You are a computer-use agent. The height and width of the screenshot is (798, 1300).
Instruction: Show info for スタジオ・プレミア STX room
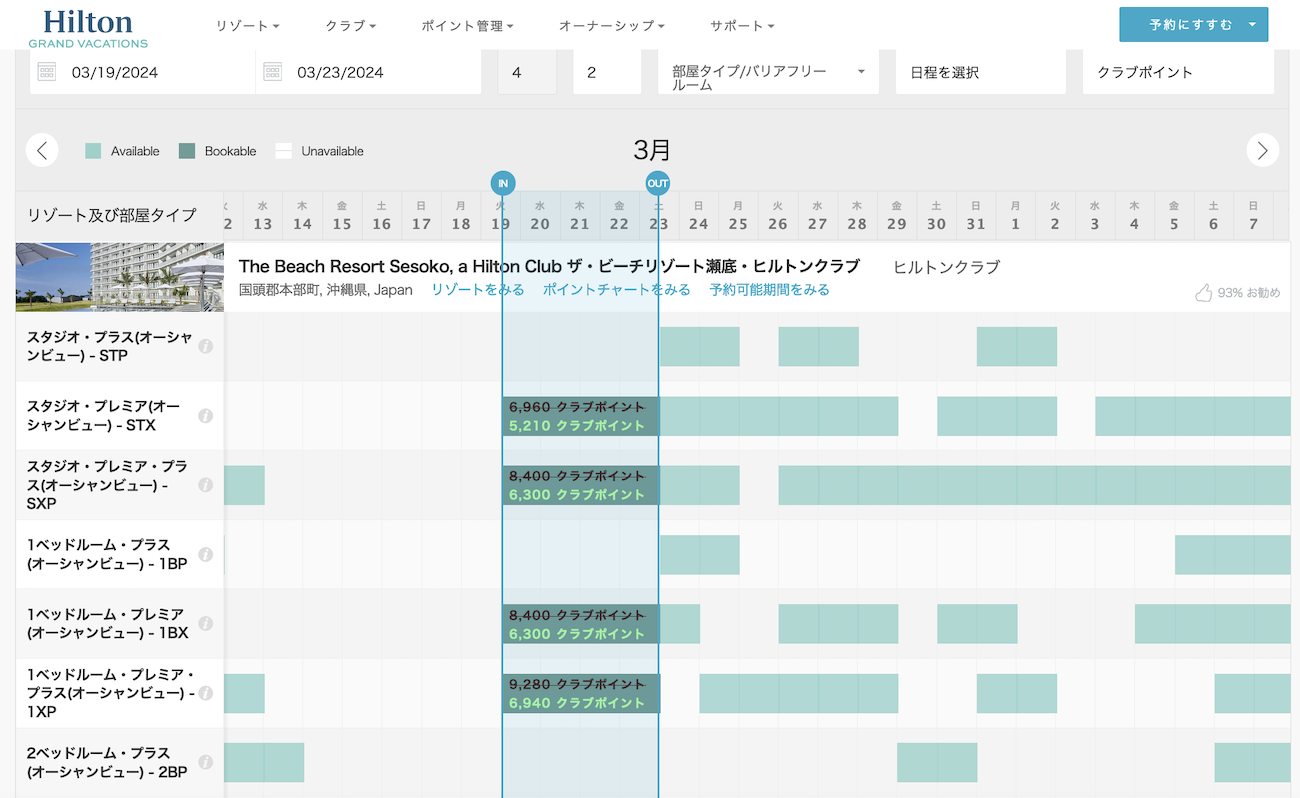[x=205, y=415]
